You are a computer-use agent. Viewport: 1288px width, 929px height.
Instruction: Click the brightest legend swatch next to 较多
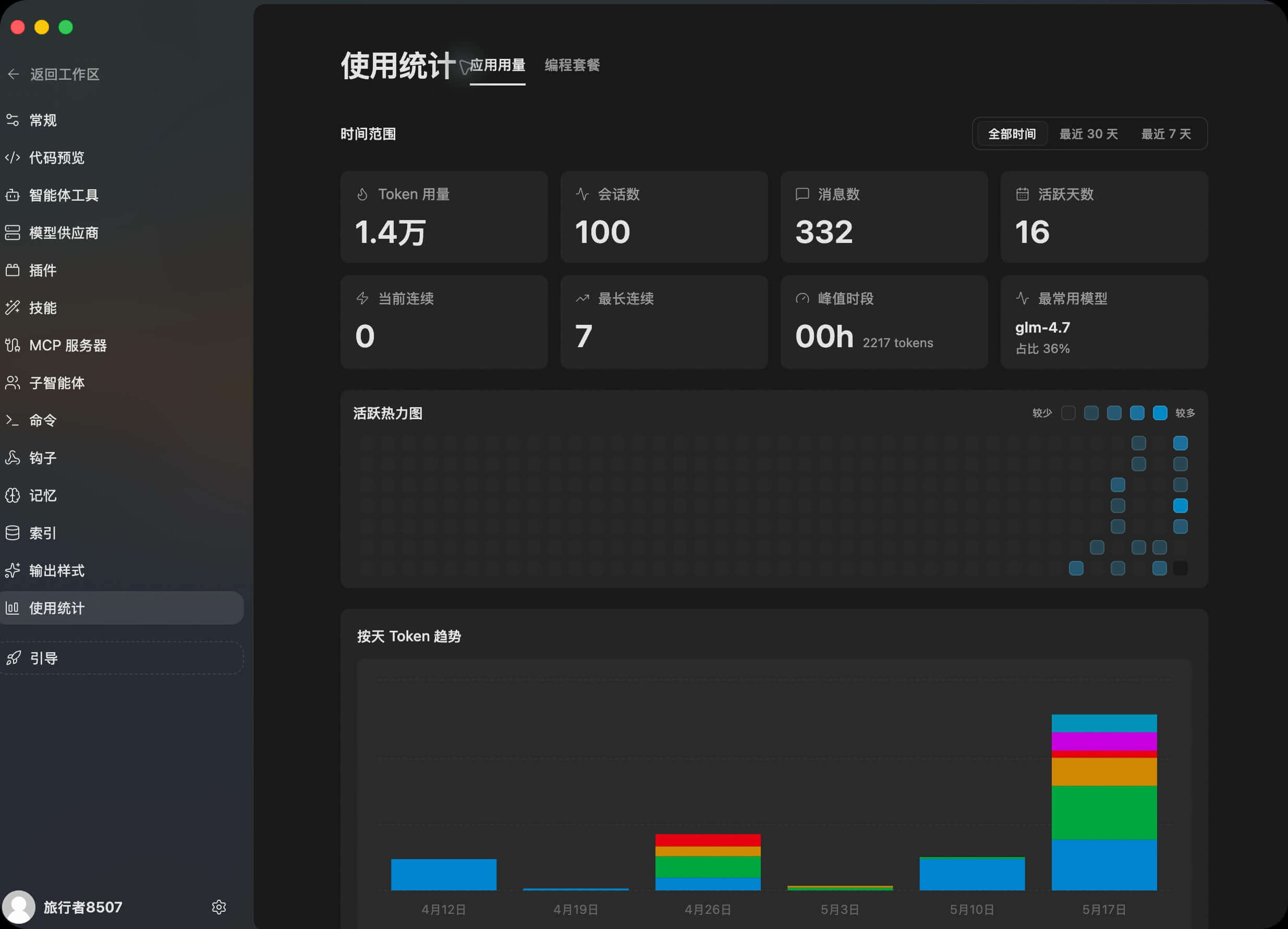click(1160, 413)
